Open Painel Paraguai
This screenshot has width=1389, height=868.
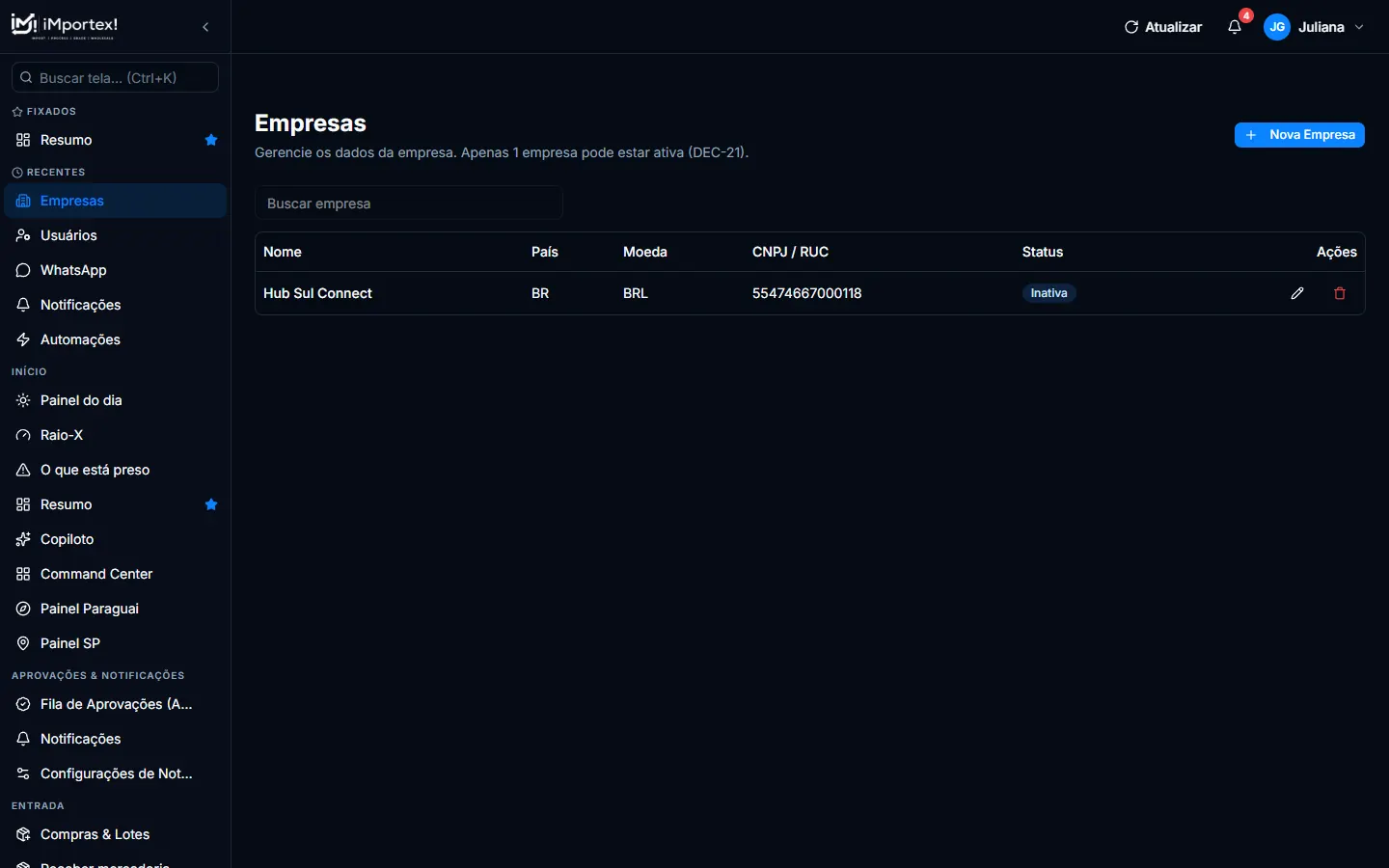coord(116,609)
